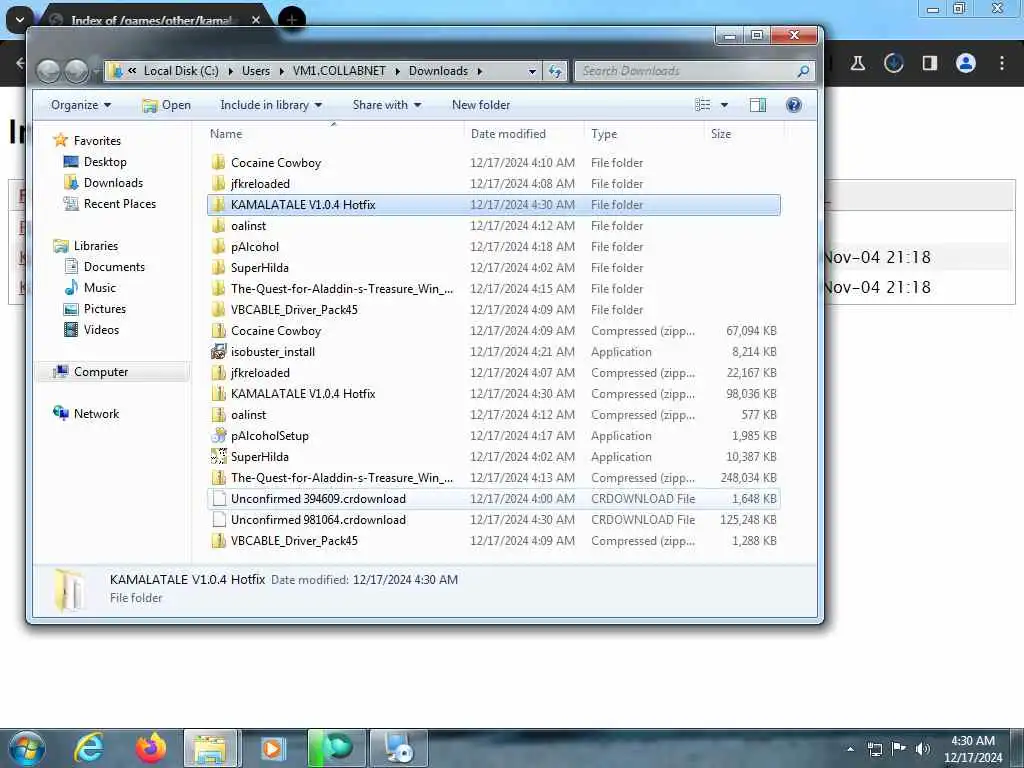Select the VBCABLE_Driver_Pack45 file folder
This screenshot has height=768, width=1024.
click(494, 310)
